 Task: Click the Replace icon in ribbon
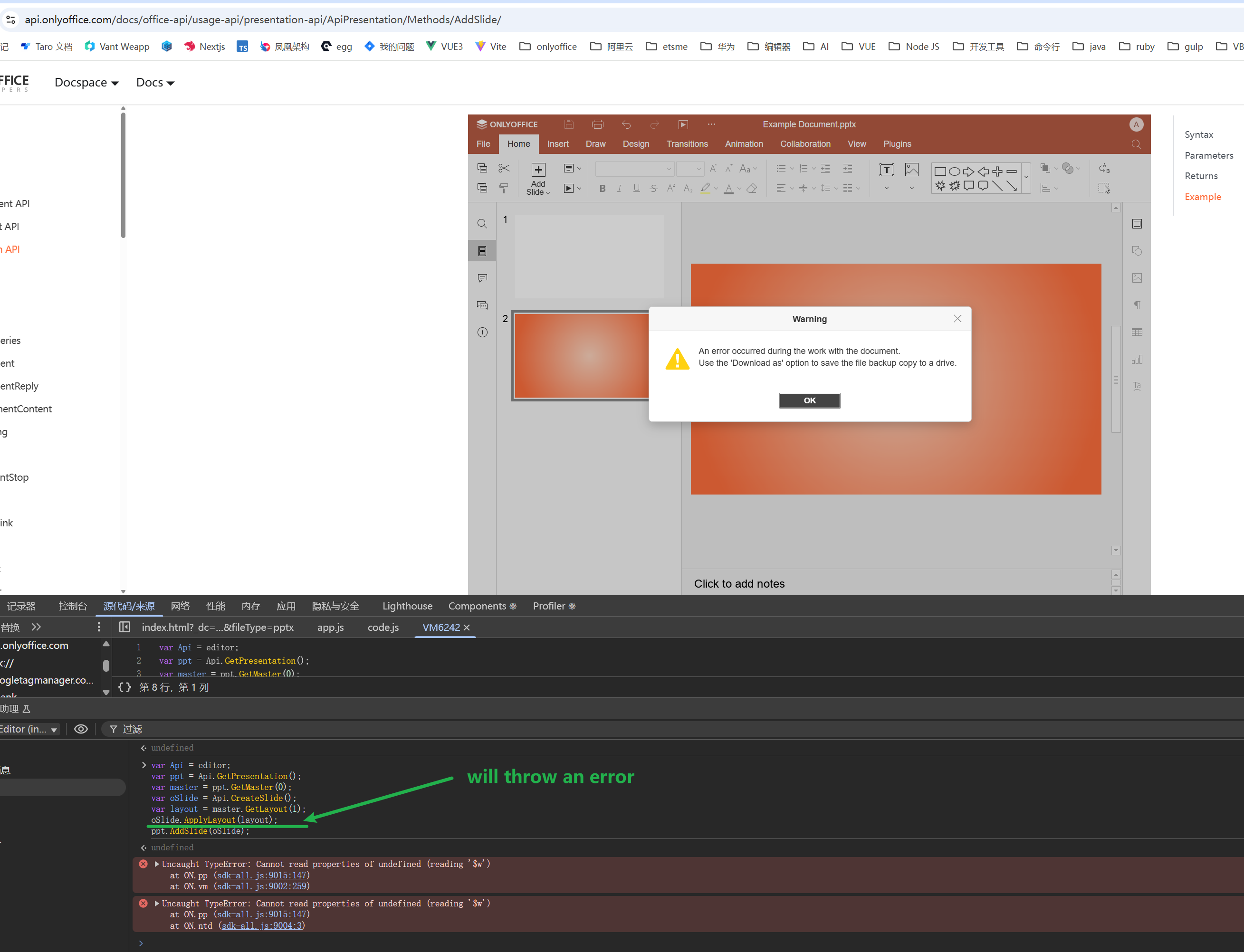pos(1104,168)
